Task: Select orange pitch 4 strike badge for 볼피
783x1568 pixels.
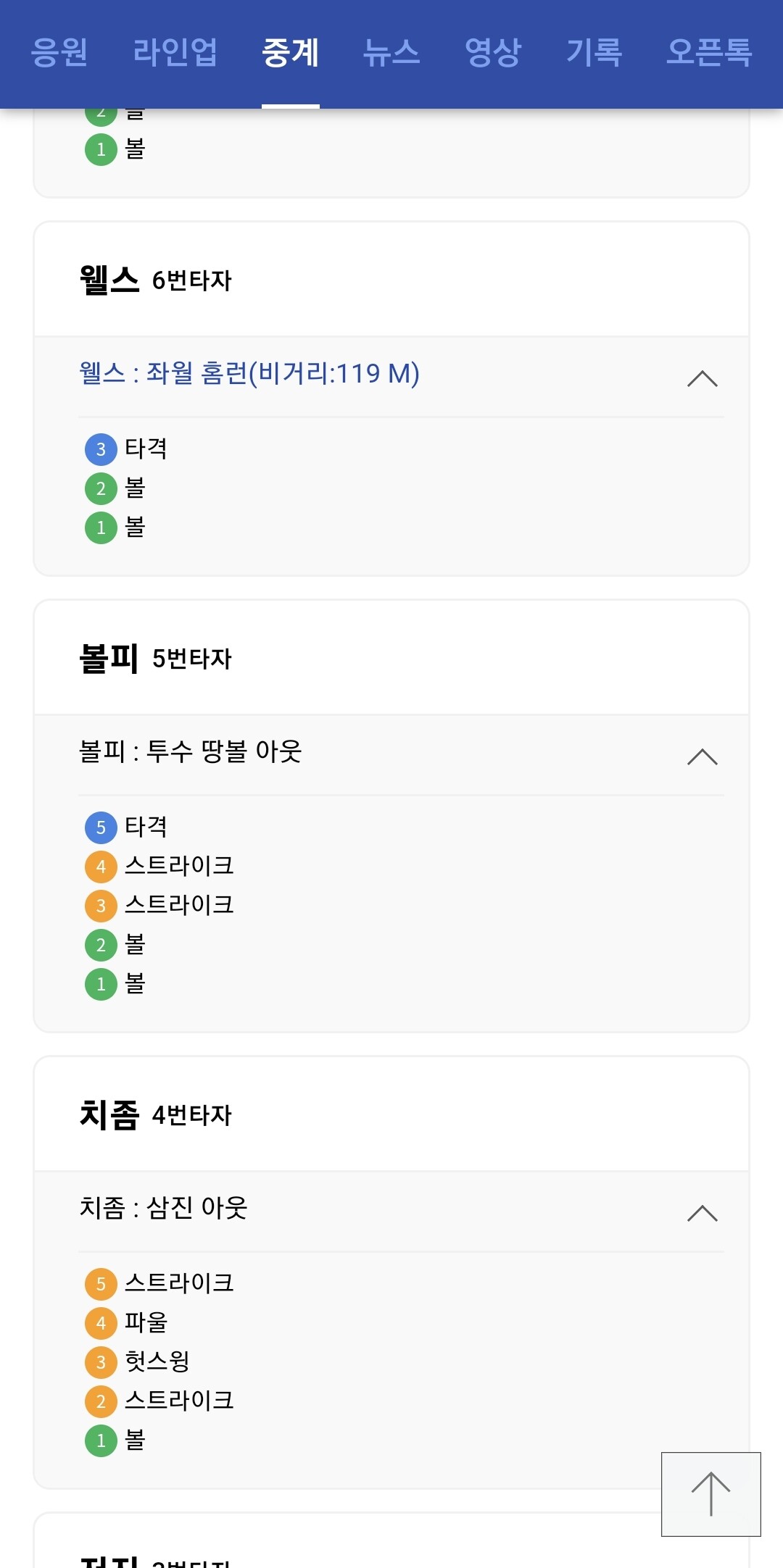Action: [x=101, y=867]
